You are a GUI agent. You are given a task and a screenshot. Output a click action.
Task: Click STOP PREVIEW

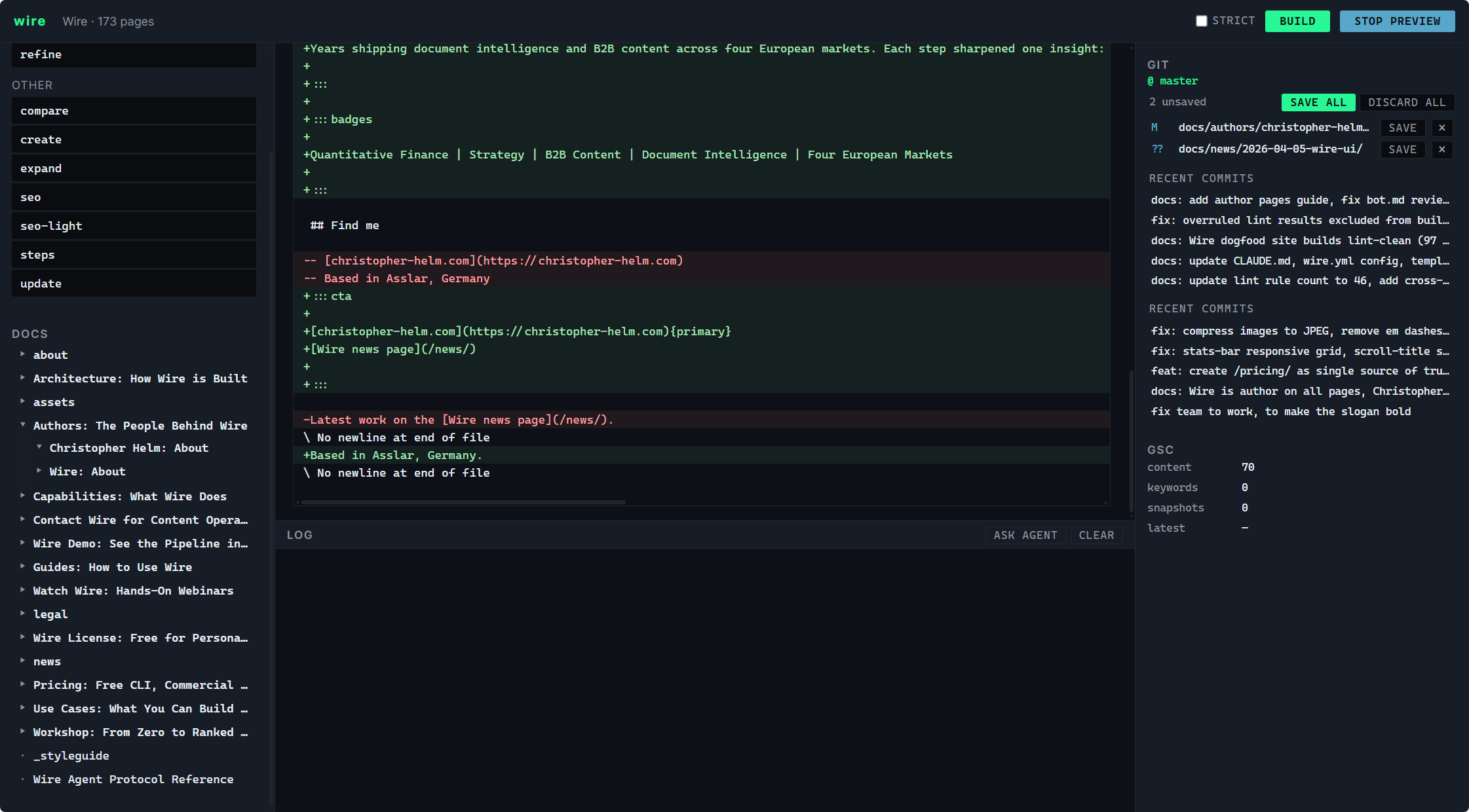1397,20
